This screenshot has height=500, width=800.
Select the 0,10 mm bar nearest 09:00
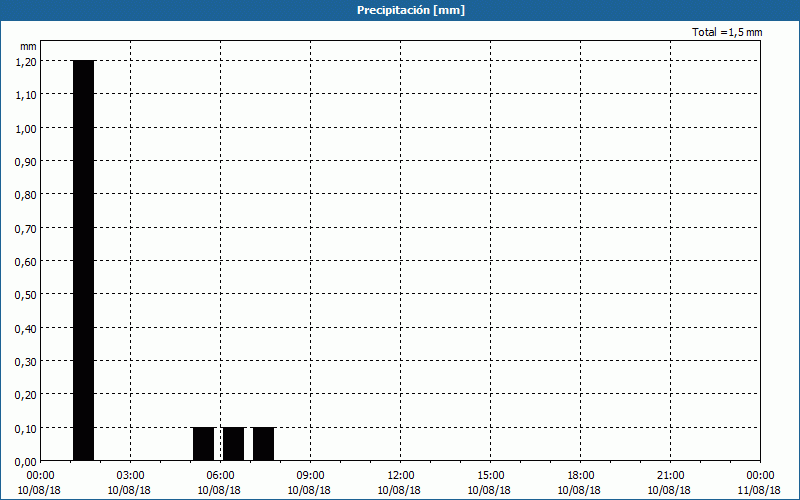[x=264, y=444]
